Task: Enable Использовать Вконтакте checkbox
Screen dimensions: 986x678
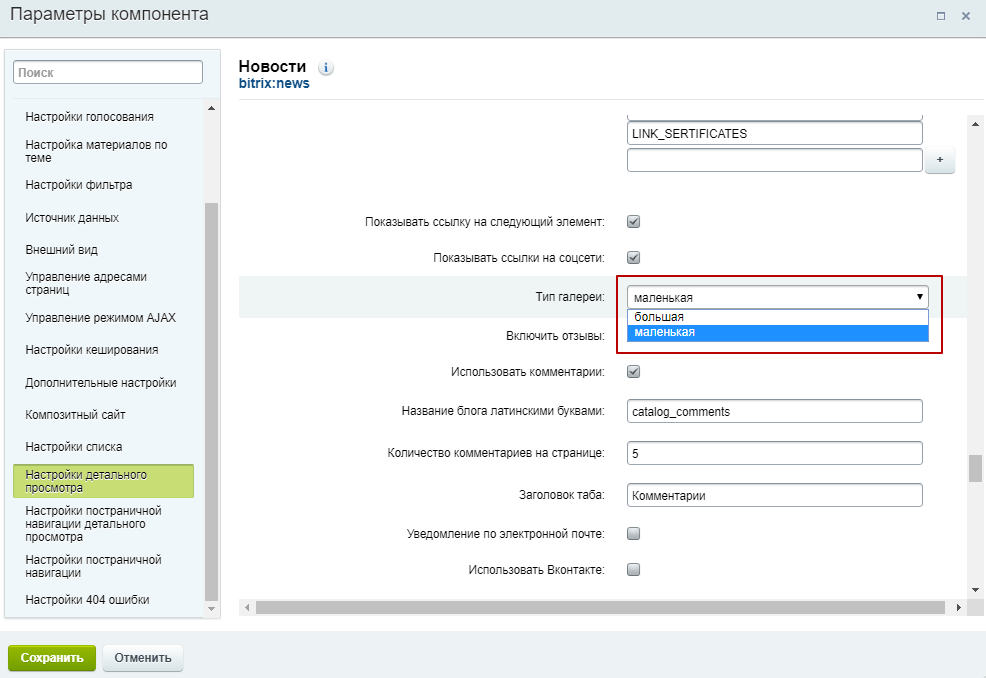Action: (x=633, y=569)
